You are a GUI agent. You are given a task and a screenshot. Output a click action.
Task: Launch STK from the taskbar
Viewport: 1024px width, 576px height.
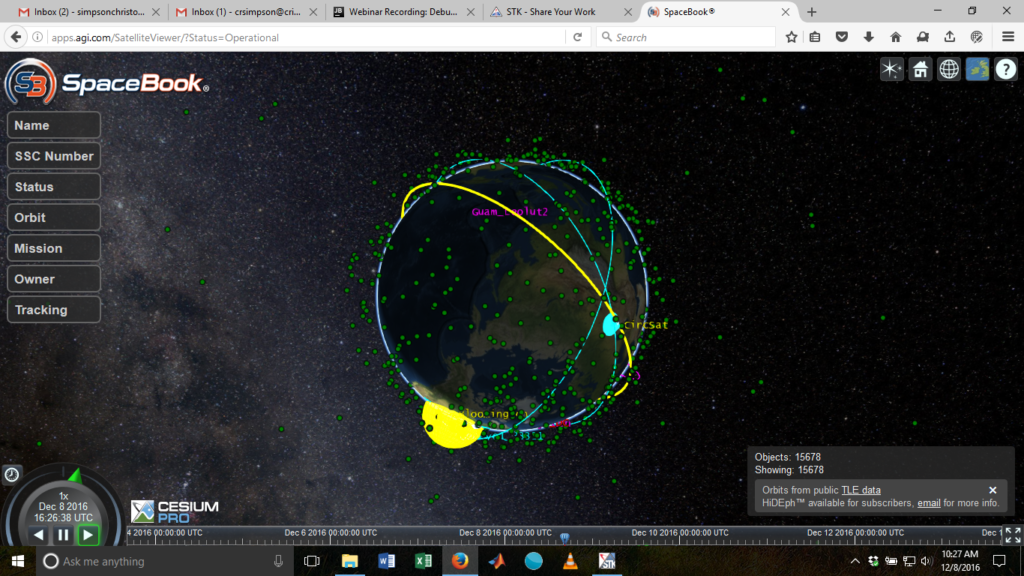click(x=607, y=561)
